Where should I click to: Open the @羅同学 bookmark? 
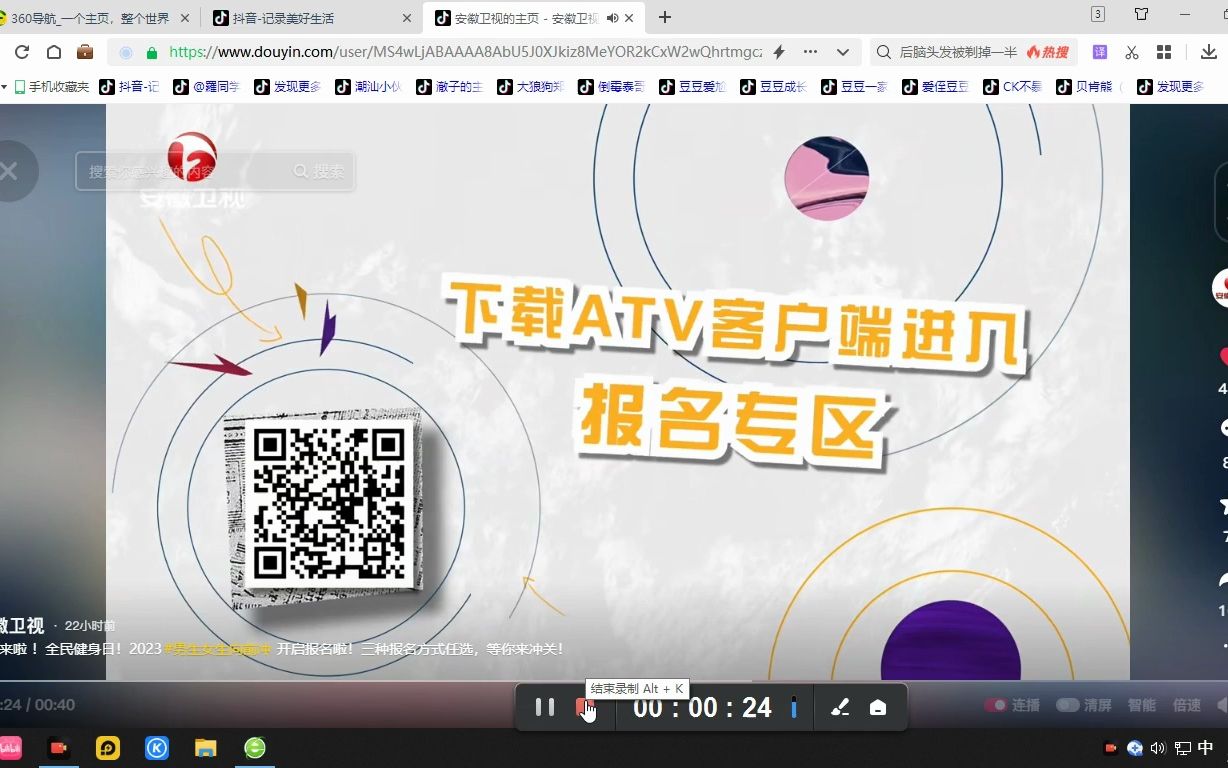tap(206, 87)
